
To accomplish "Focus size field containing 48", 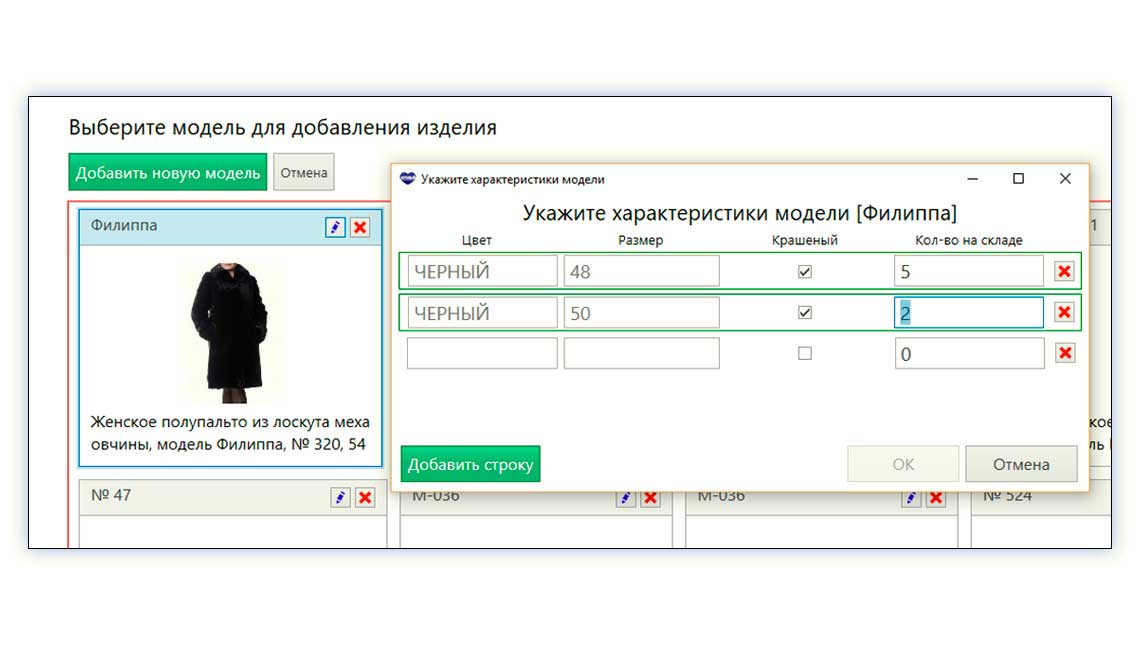I will coord(641,271).
